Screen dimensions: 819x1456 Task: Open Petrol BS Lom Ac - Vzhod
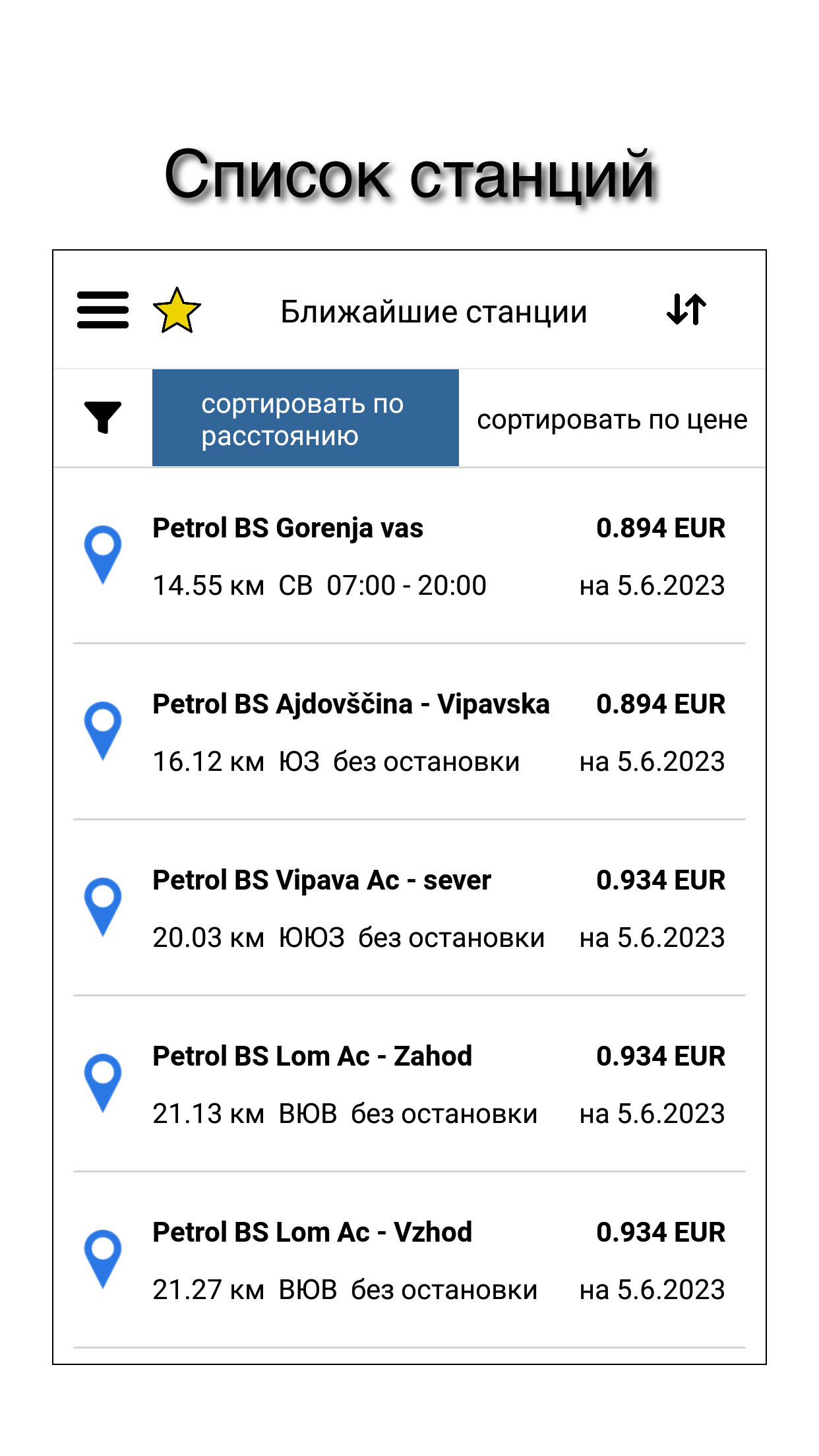(x=313, y=1232)
